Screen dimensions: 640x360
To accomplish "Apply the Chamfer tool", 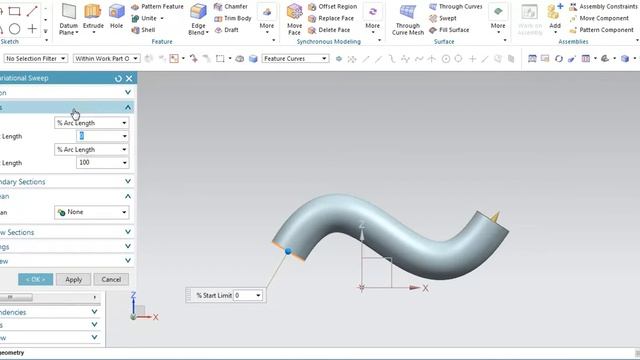I will pyautogui.click(x=231, y=7).
